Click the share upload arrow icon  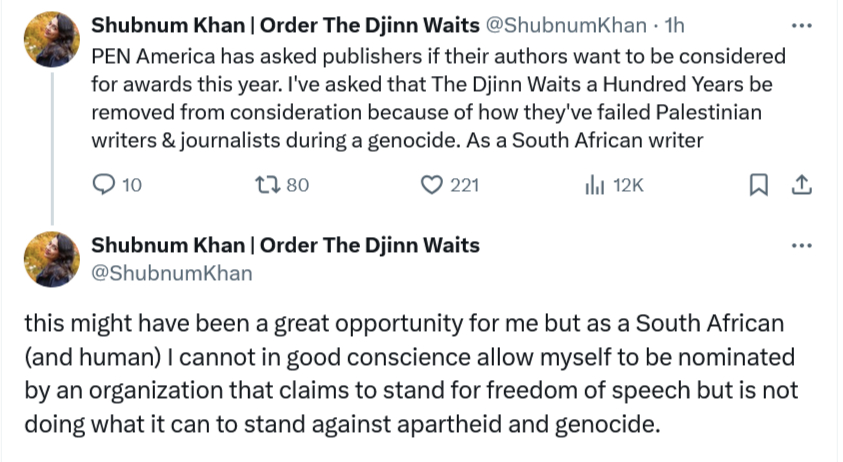click(x=800, y=185)
